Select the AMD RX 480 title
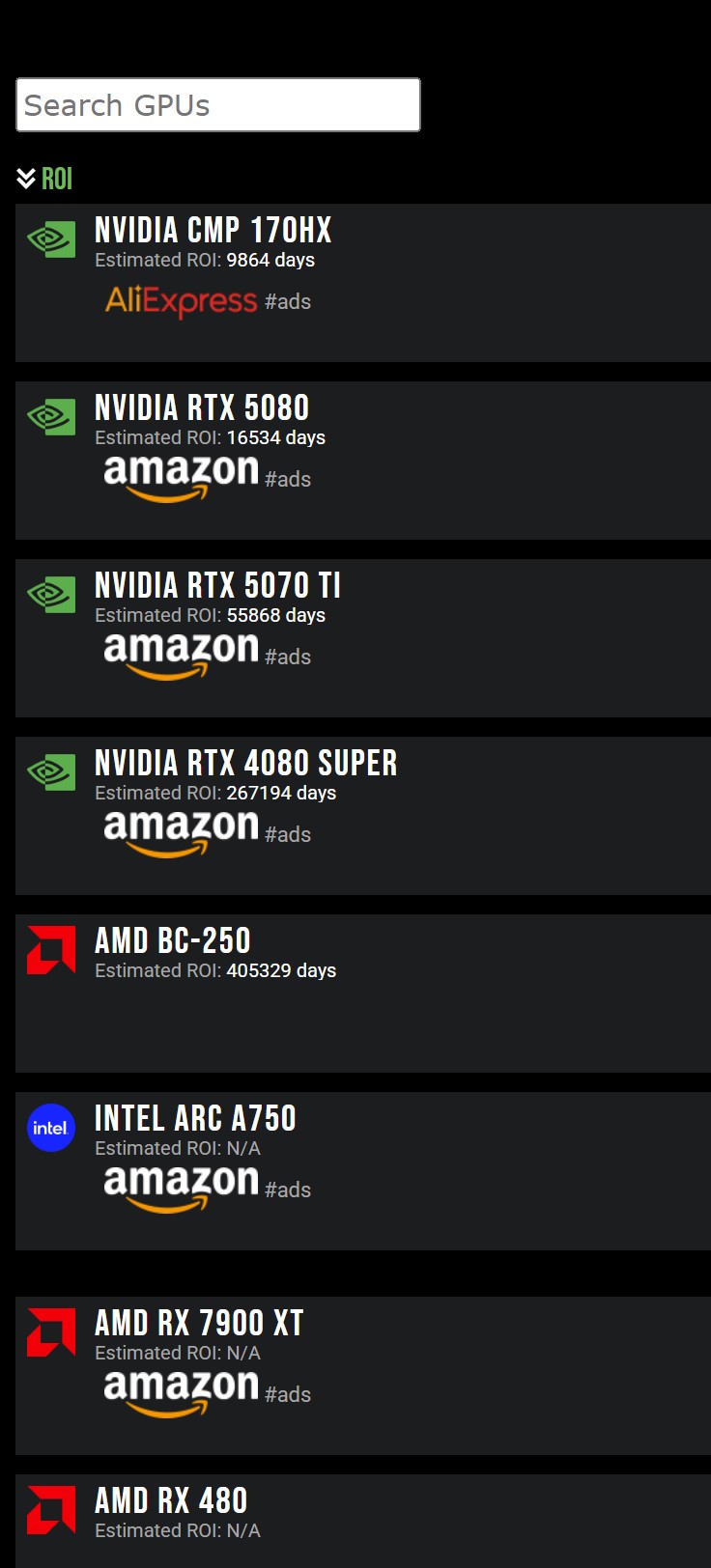Image resolution: width=711 pixels, height=1568 pixels. click(x=171, y=1500)
